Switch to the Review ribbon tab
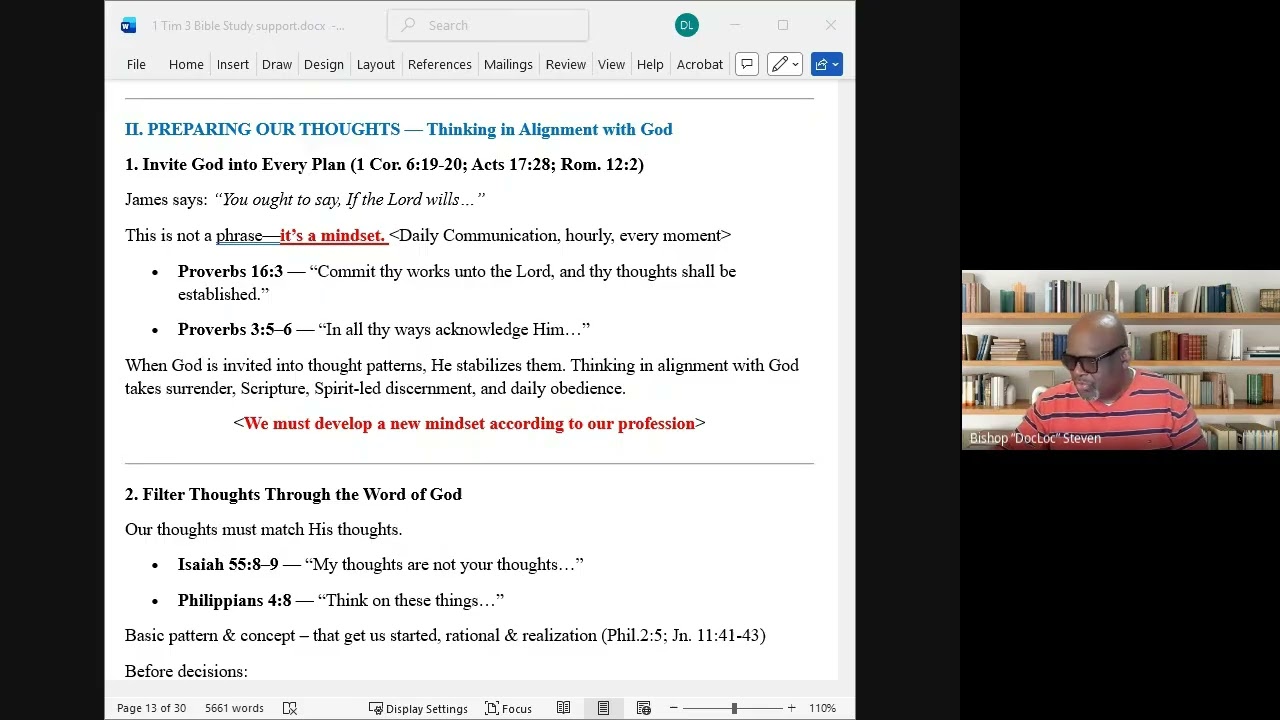Screen dimensions: 1280x720 (x=566, y=64)
